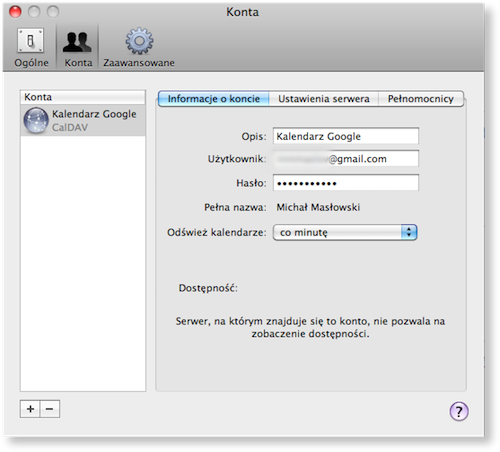
Task: Click the Hasło password field
Action: point(346,183)
